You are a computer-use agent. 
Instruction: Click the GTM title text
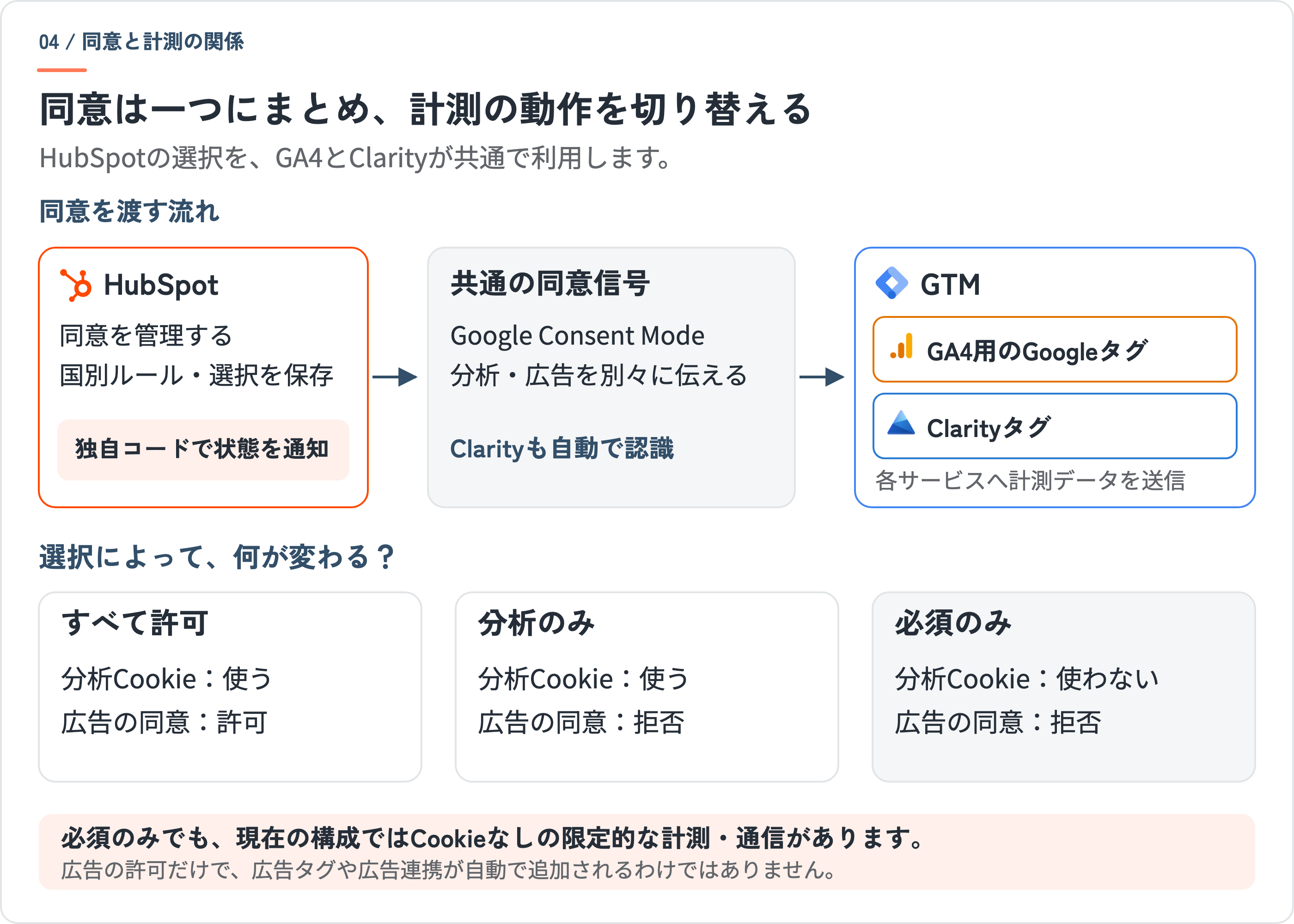[950, 285]
